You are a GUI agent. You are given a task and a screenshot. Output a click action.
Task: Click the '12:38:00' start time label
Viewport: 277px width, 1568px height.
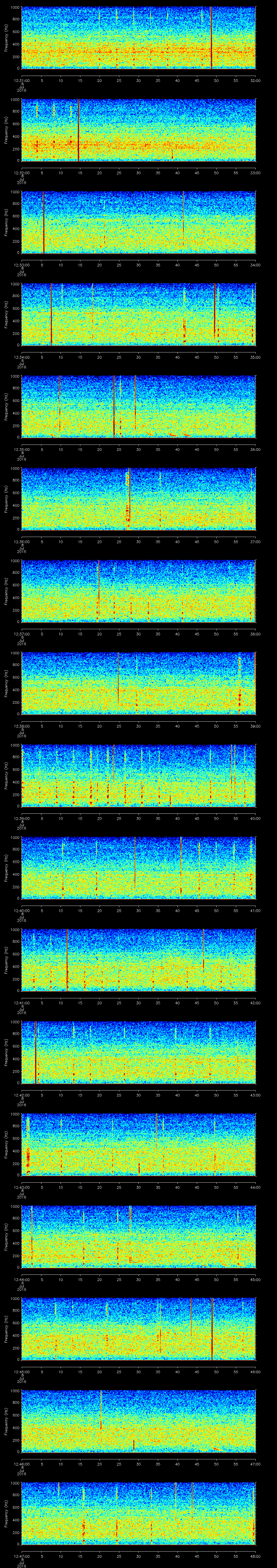tap(22, 726)
